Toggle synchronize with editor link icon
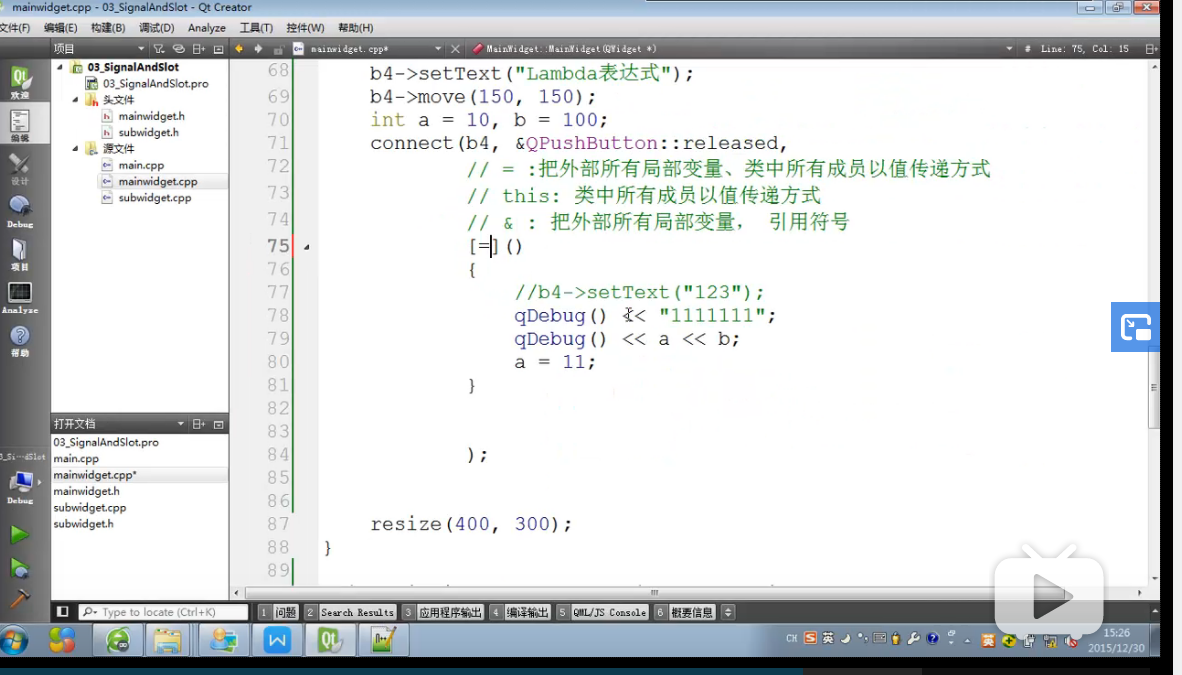The height and width of the screenshot is (675, 1182). (179, 48)
